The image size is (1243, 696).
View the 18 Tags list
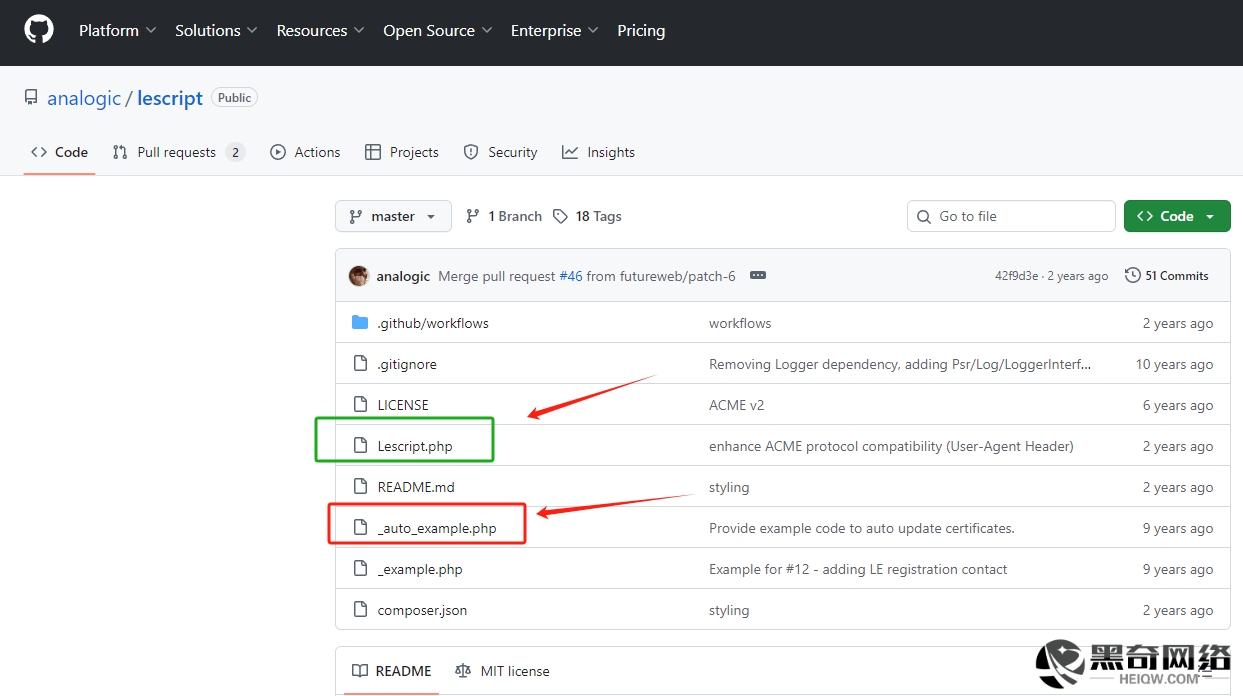pos(588,216)
